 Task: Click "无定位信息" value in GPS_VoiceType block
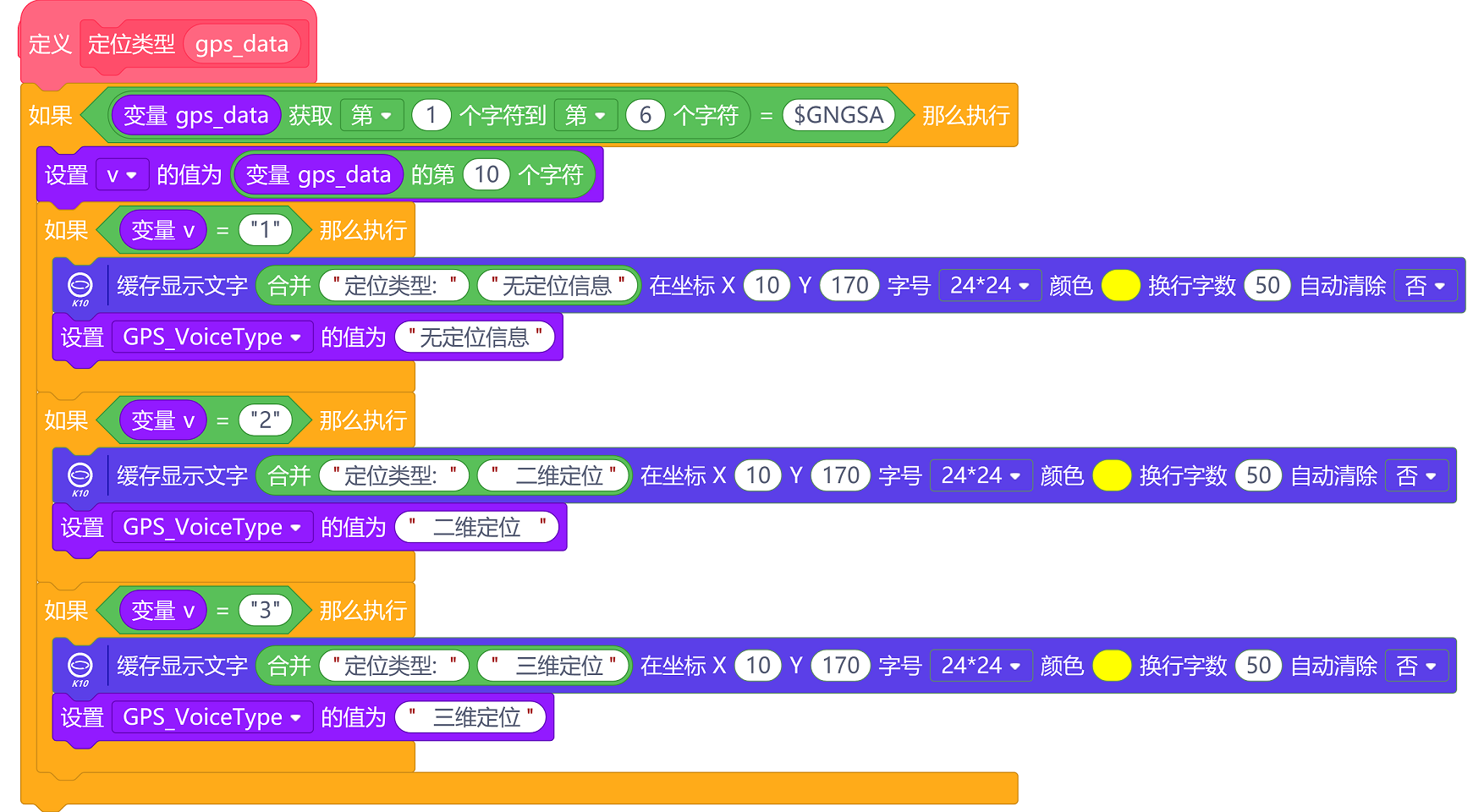point(475,337)
